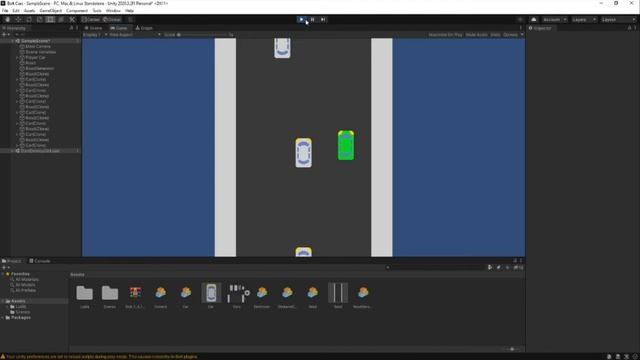
Task: Open the Hierarchy panel options menu
Action: pyautogui.click(x=77, y=28)
